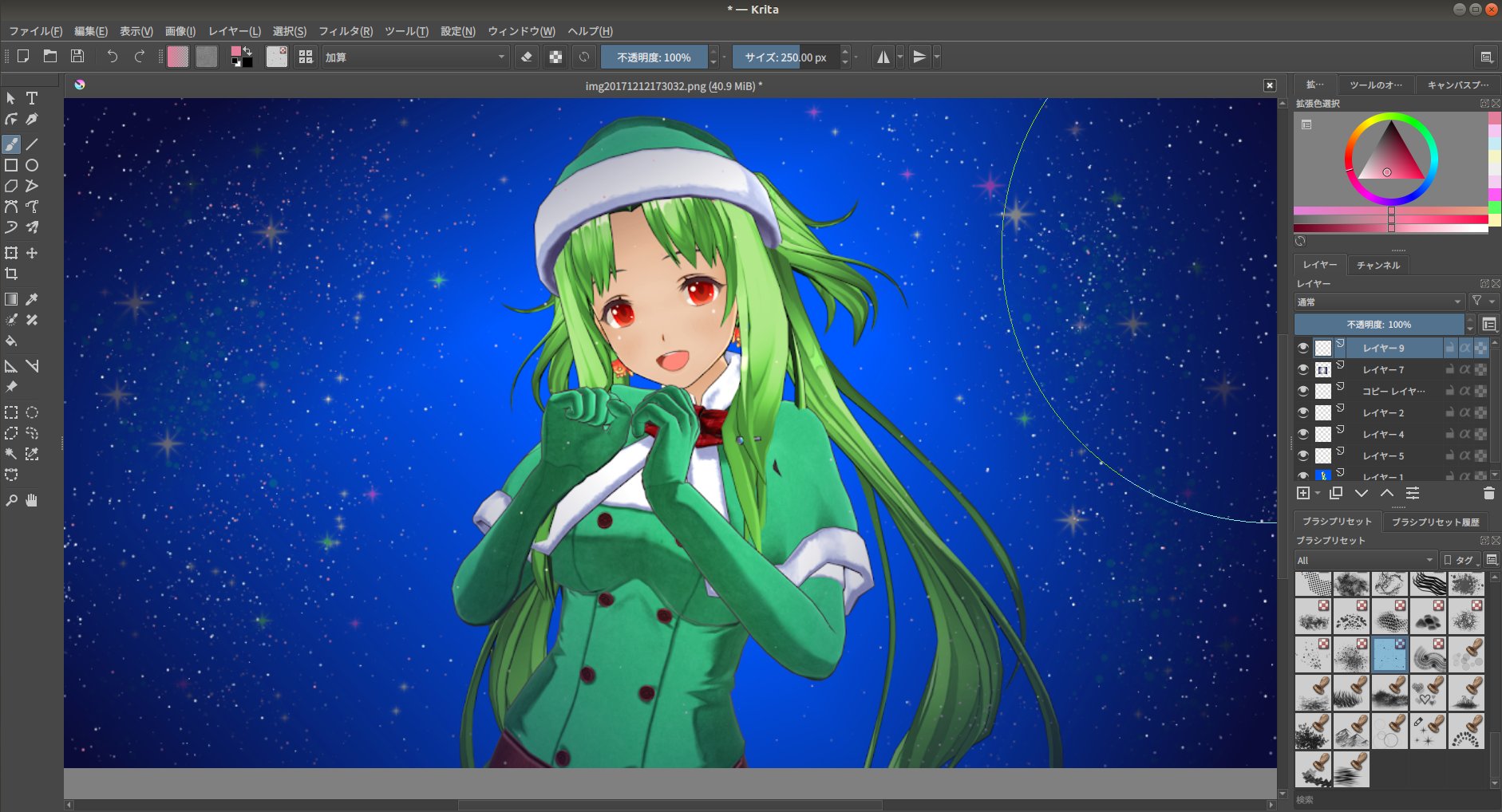Image resolution: width=1502 pixels, height=812 pixels.
Task: Activate the Transform tool
Action: [11, 253]
